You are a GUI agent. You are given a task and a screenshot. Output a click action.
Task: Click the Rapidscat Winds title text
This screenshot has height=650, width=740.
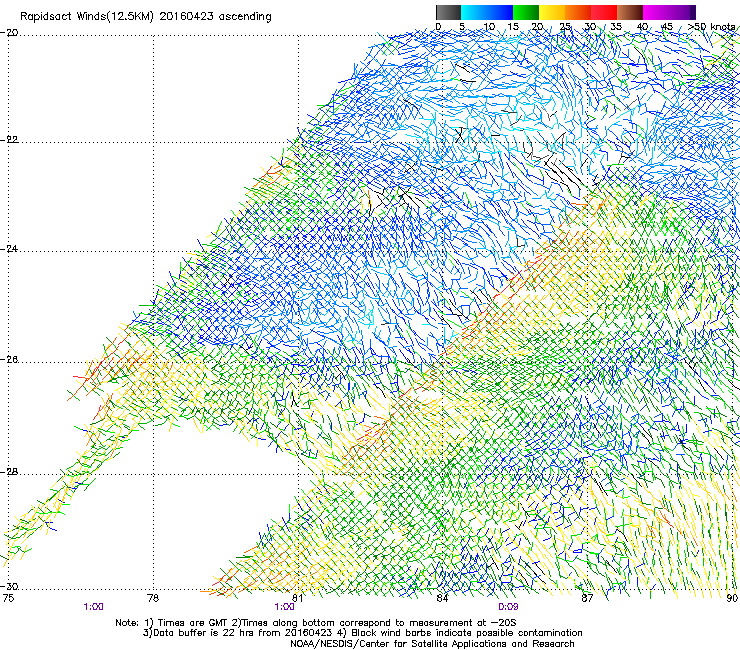[146, 17]
